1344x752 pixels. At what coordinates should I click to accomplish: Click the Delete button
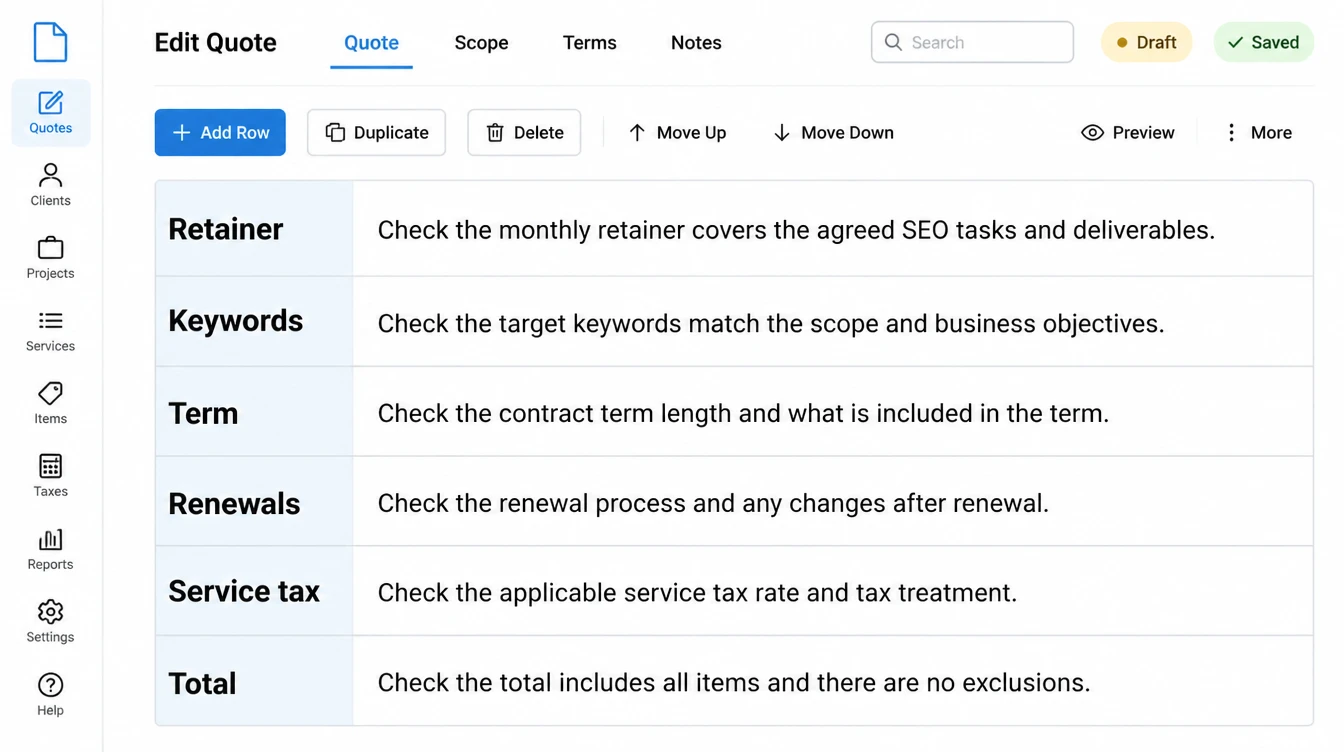tap(524, 132)
